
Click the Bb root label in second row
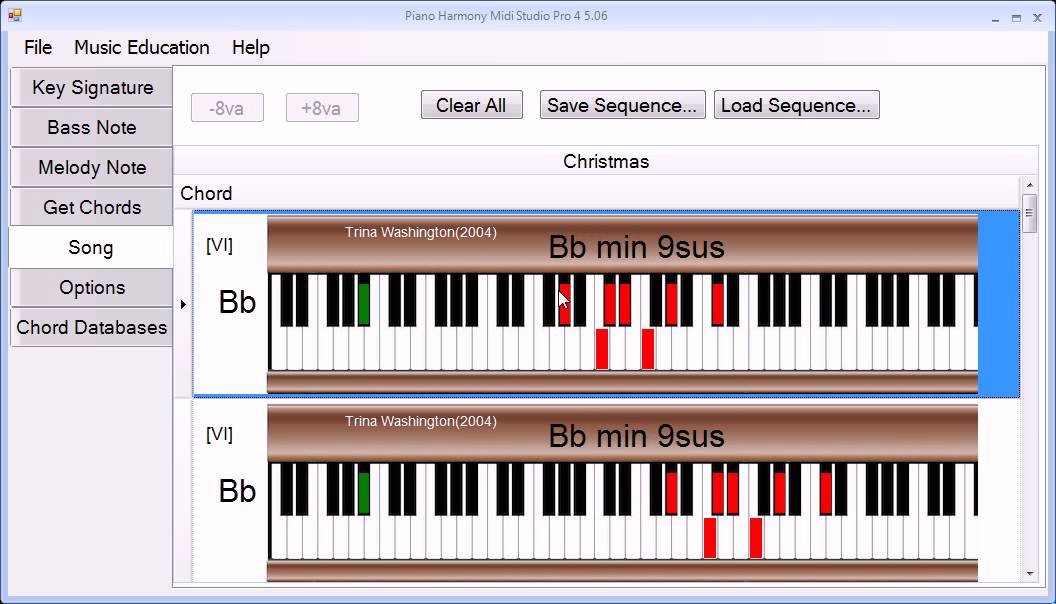coord(237,492)
